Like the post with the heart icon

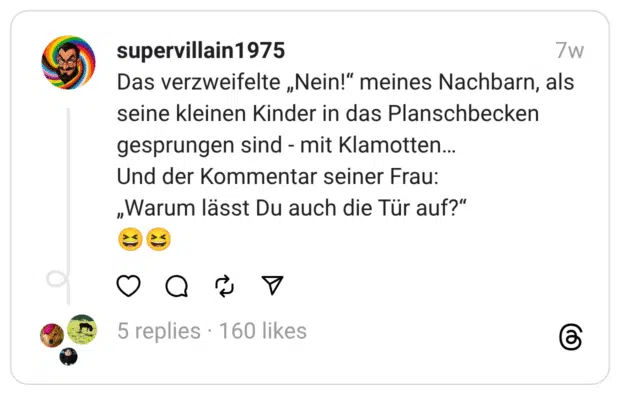click(129, 285)
